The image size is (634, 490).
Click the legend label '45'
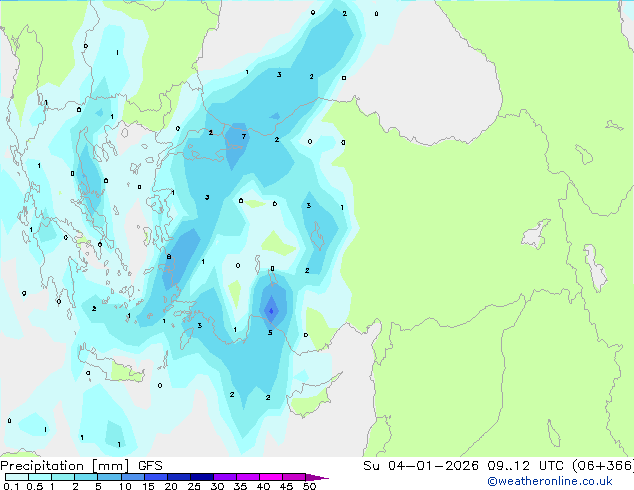[286, 486]
